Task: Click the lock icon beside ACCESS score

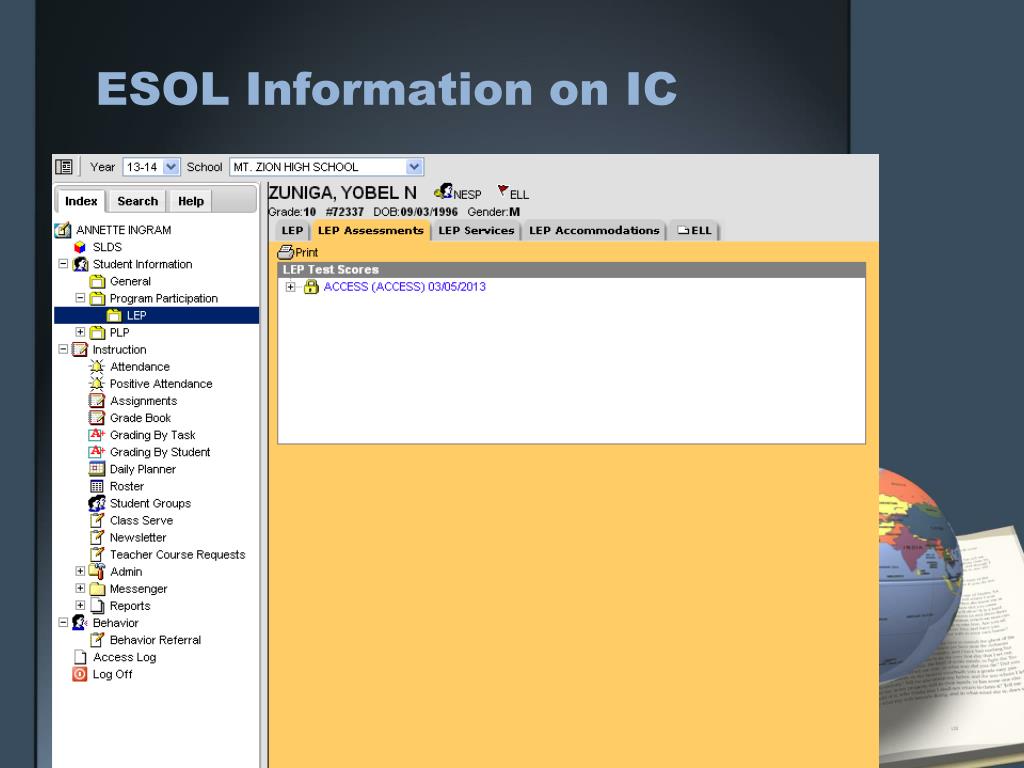Action: pos(311,287)
